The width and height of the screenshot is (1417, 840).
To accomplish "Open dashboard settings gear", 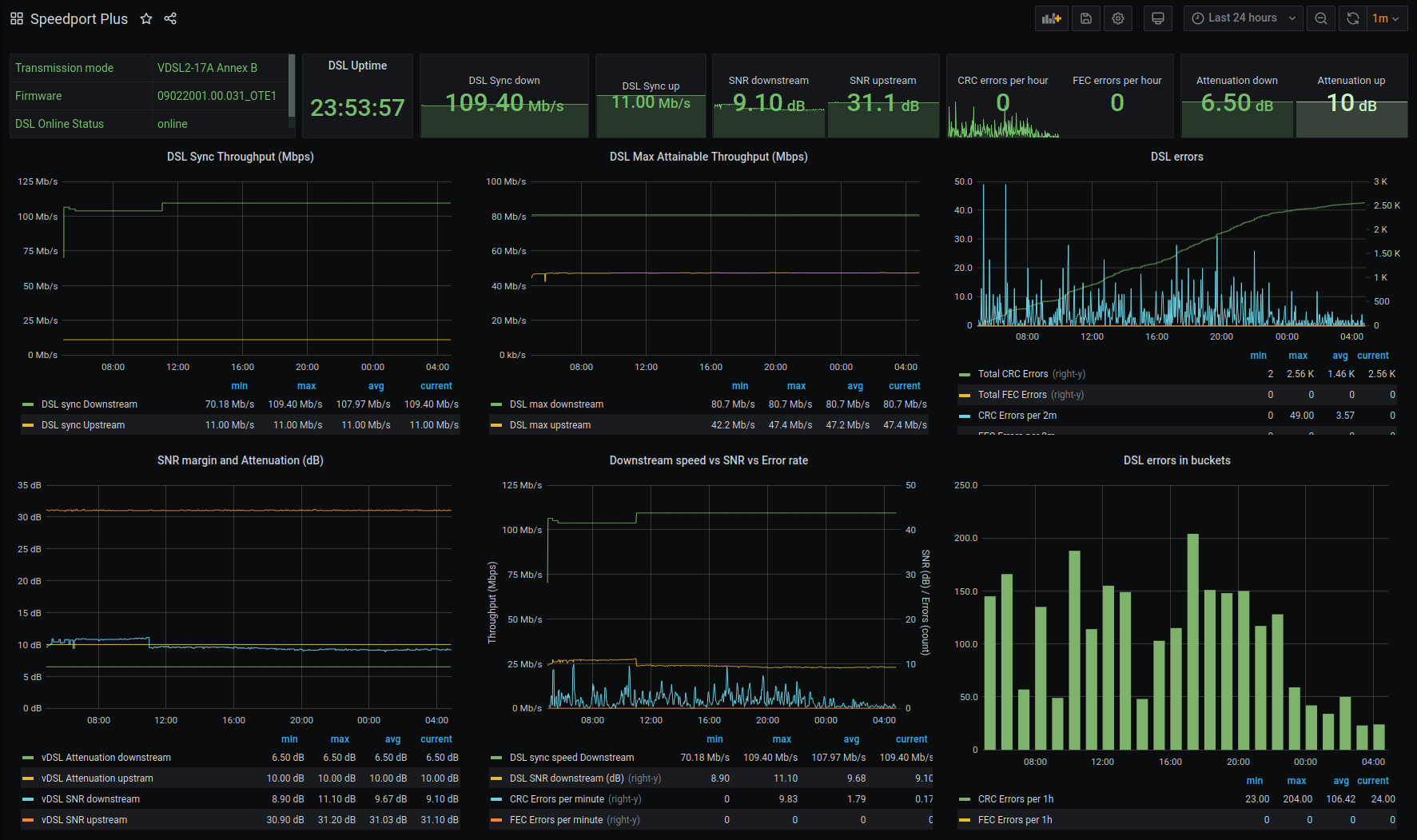I will click(1118, 18).
